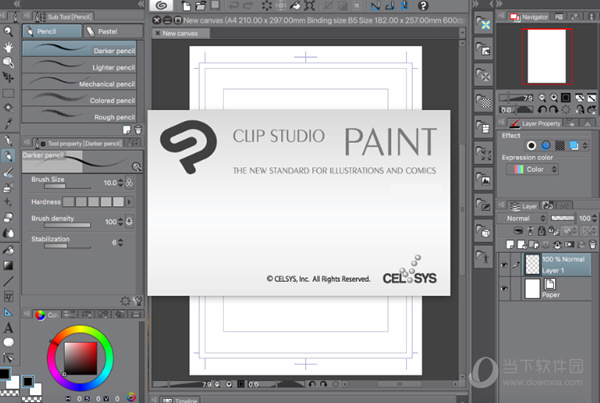Select the Eyedropper tool
The width and height of the screenshot is (600, 403).
(8, 124)
